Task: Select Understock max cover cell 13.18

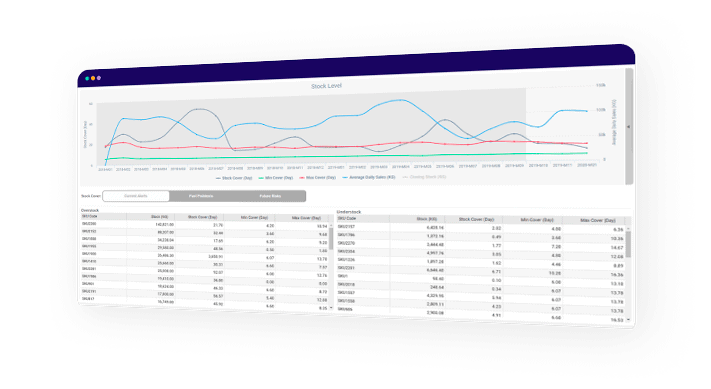Action: (617, 284)
